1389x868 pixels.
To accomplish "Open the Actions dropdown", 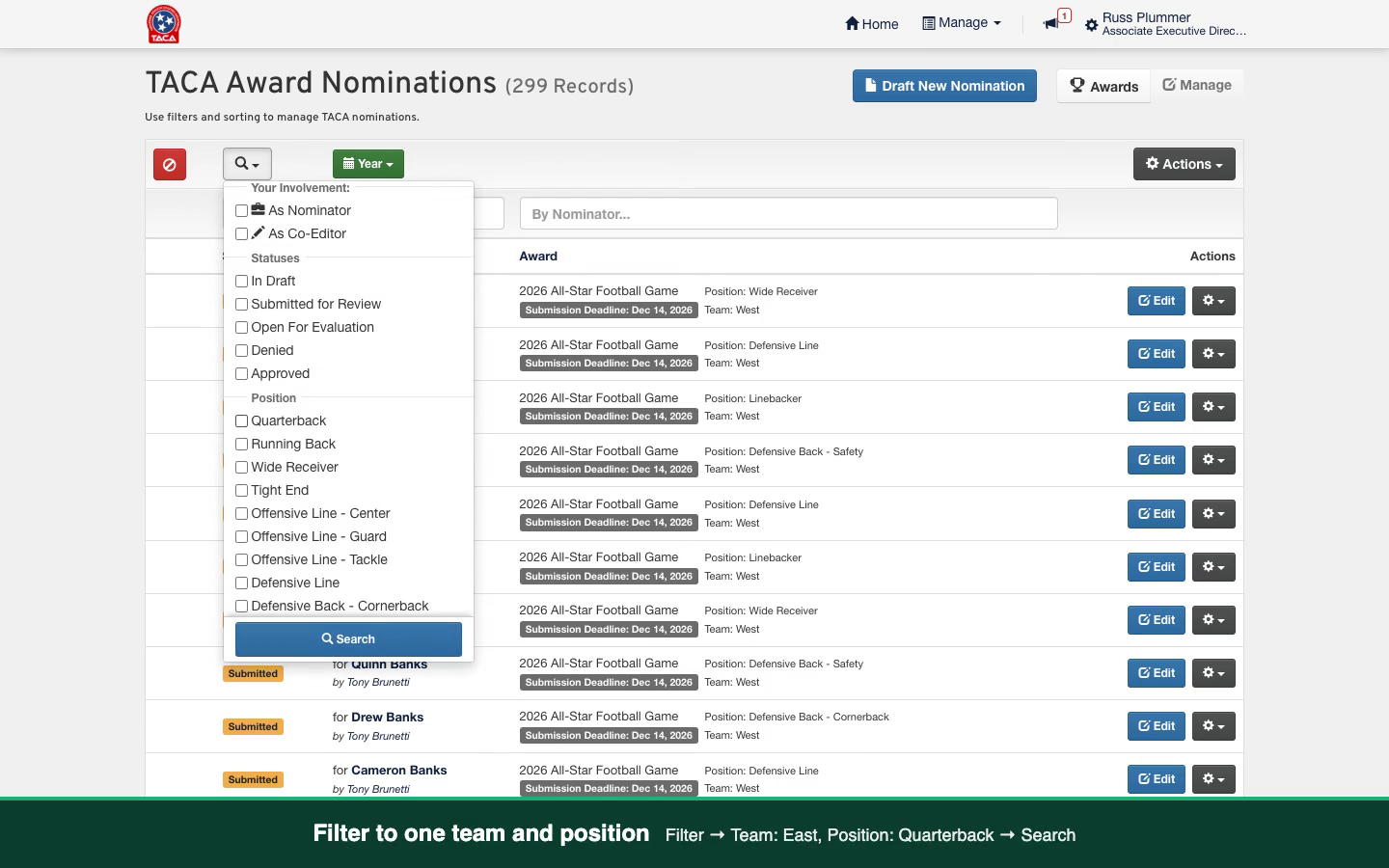I will pyautogui.click(x=1184, y=164).
